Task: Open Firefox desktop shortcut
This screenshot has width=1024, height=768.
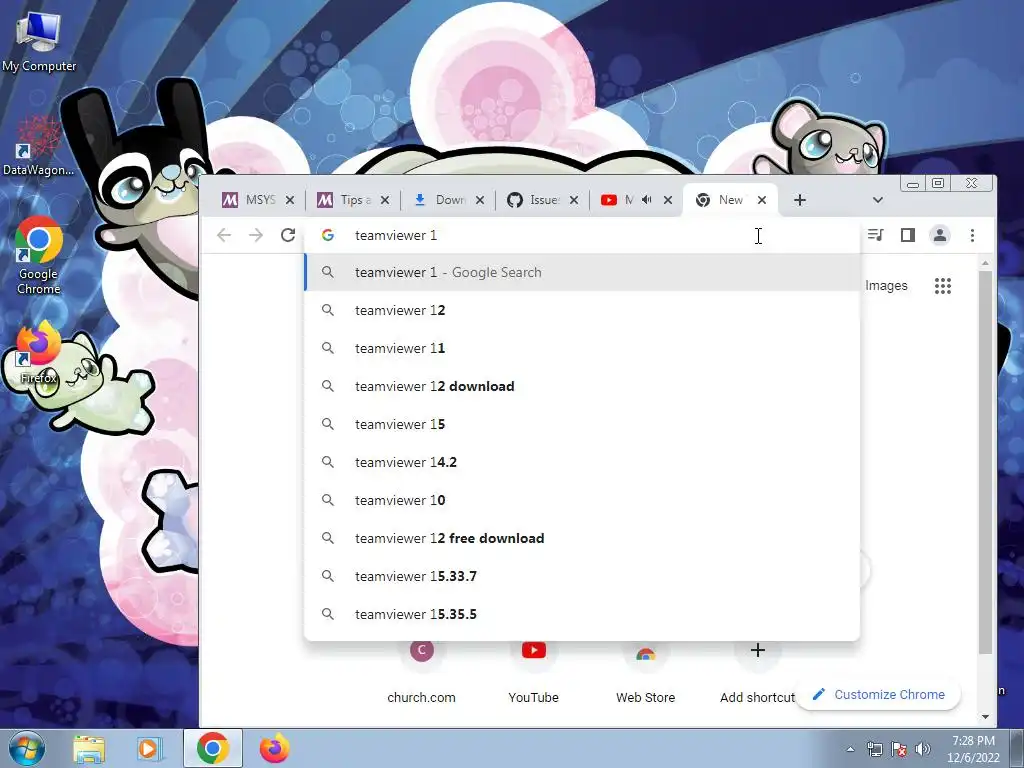Action: pyautogui.click(x=39, y=353)
